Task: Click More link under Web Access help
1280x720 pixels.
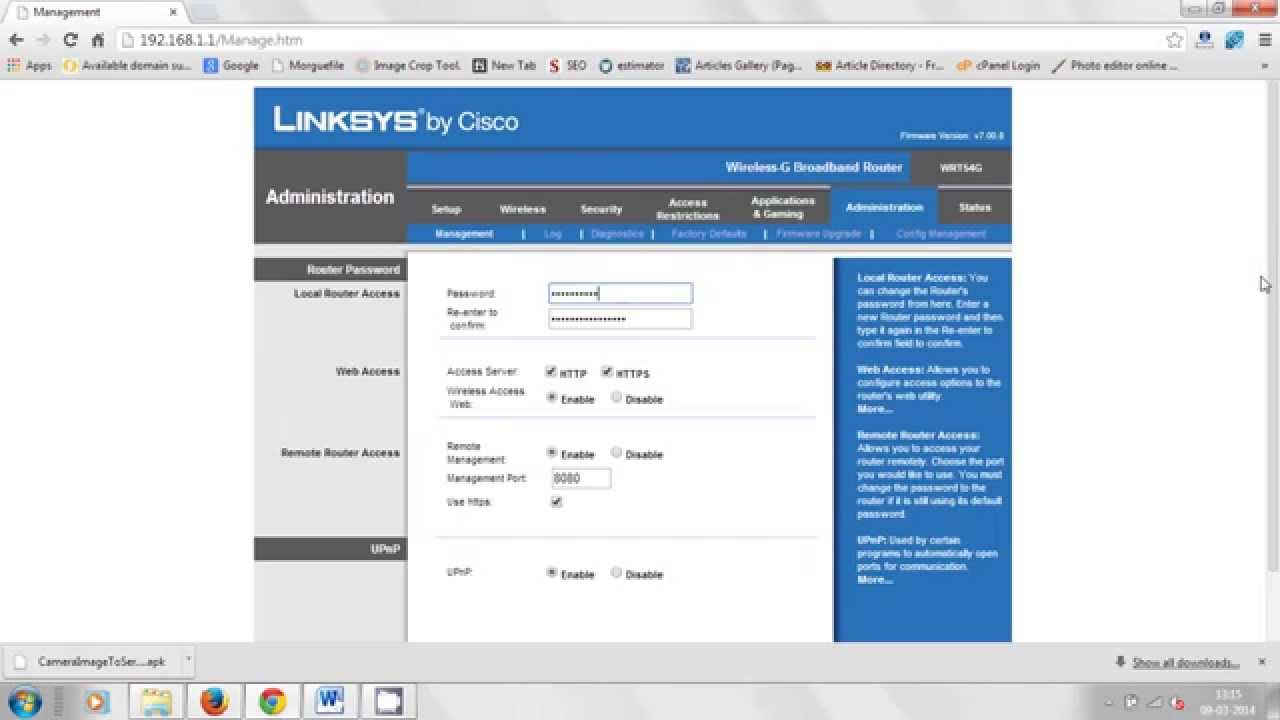Action: click(x=874, y=409)
